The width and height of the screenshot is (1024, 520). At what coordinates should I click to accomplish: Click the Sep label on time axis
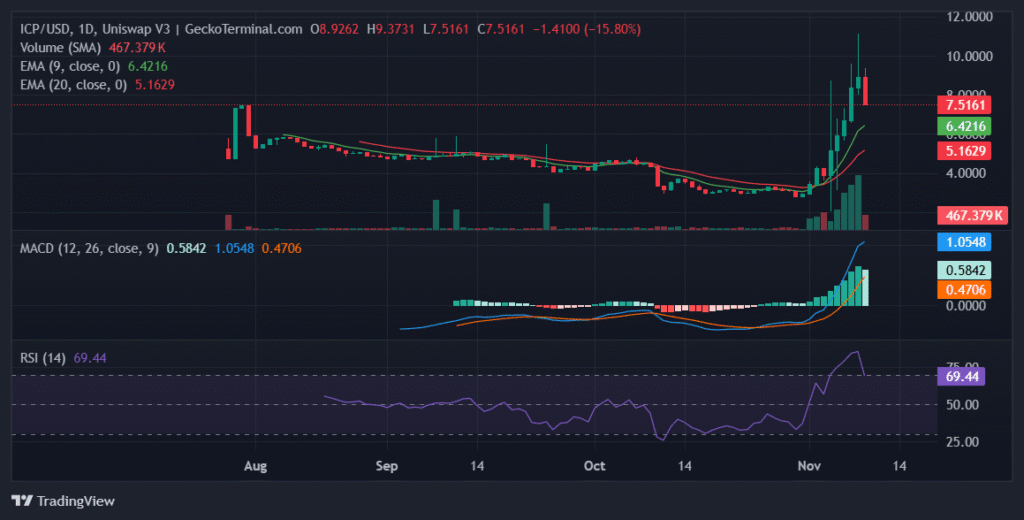(387, 466)
